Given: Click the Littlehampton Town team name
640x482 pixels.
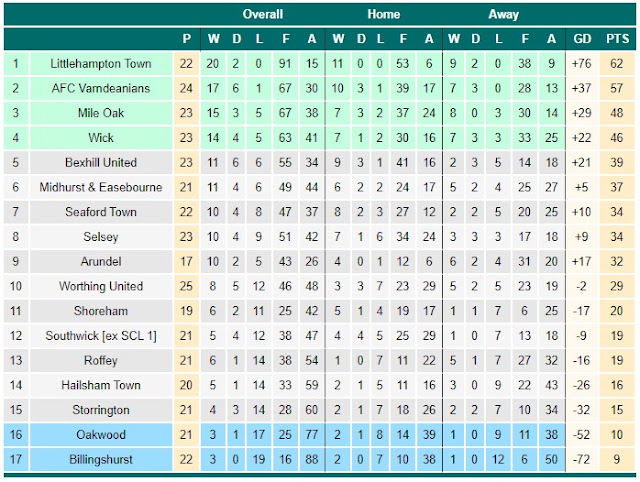Looking at the screenshot, I should [101, 64].
